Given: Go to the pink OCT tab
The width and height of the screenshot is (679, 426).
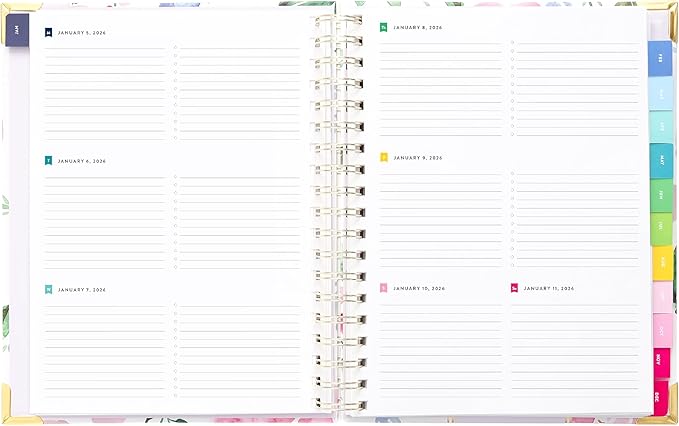Looking at the screenshot, I should pyautogui.click(x=663, y=331).
